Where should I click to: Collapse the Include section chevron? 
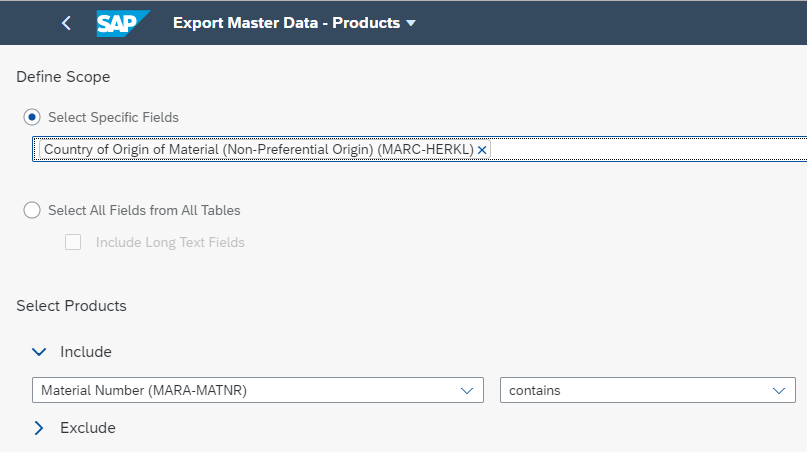[39, 352]
